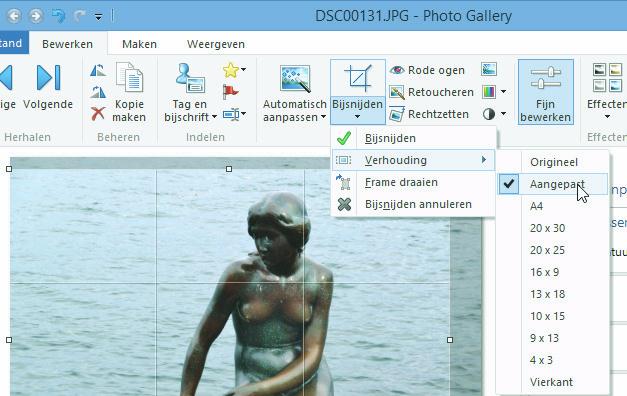Click the color adjustment icon
Image resolution: width=627 pixels, height=396 pixels.
coord(489,92)
